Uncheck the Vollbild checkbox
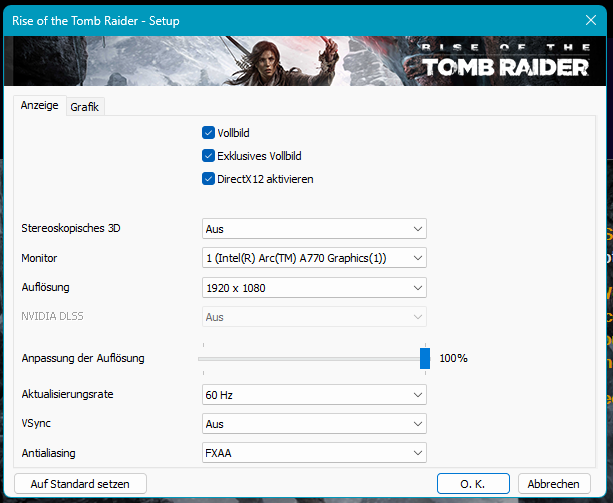The width and height of the screenshot is (613, 503). click(x=208, y=133)
